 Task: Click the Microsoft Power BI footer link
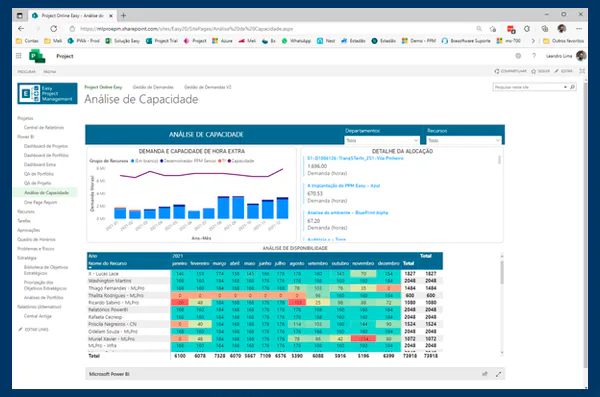click(x=109, y=374)
